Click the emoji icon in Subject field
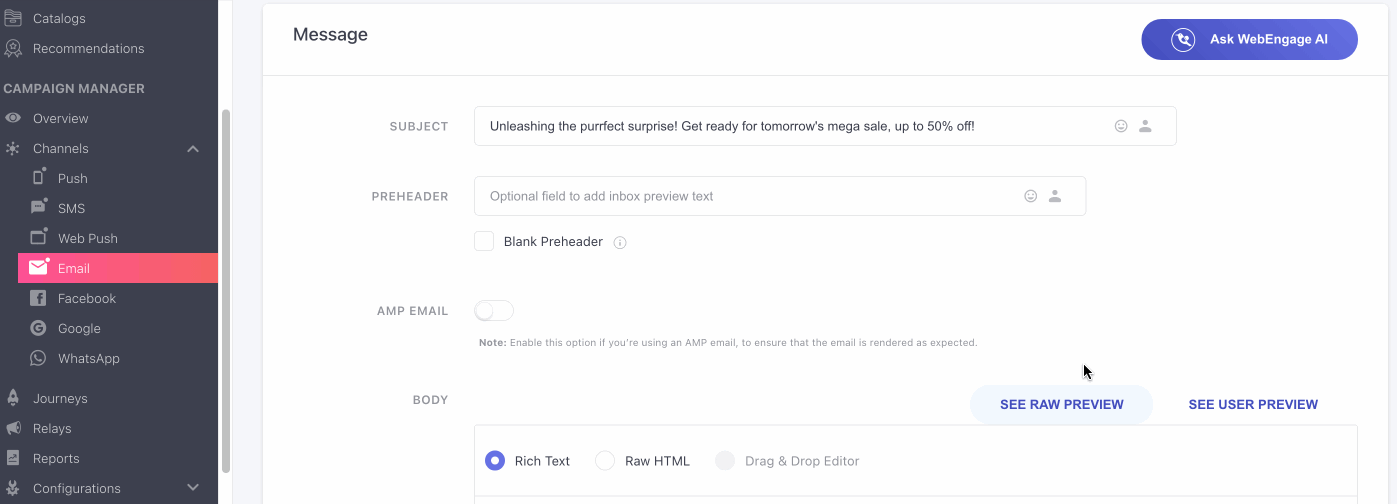 [1121, 126]
